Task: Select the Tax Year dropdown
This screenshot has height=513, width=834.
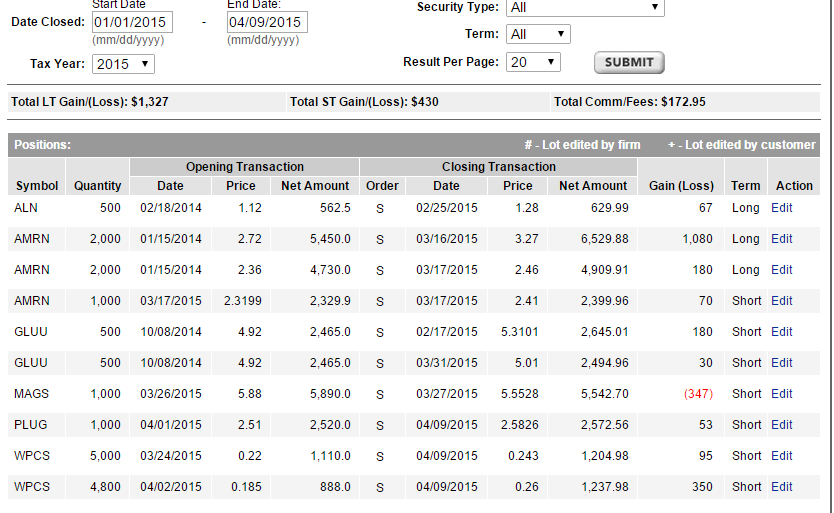Action: click(x=123, y=63)
